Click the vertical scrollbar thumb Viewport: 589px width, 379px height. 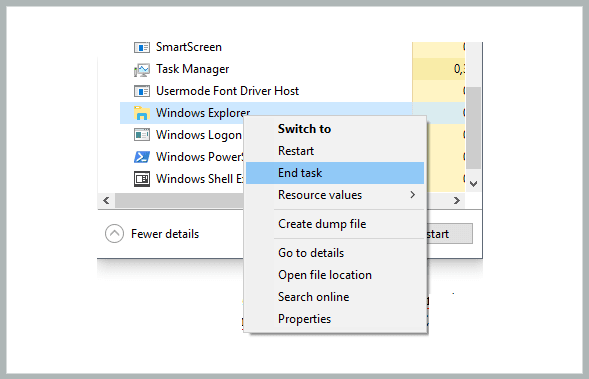click(473, 128)
